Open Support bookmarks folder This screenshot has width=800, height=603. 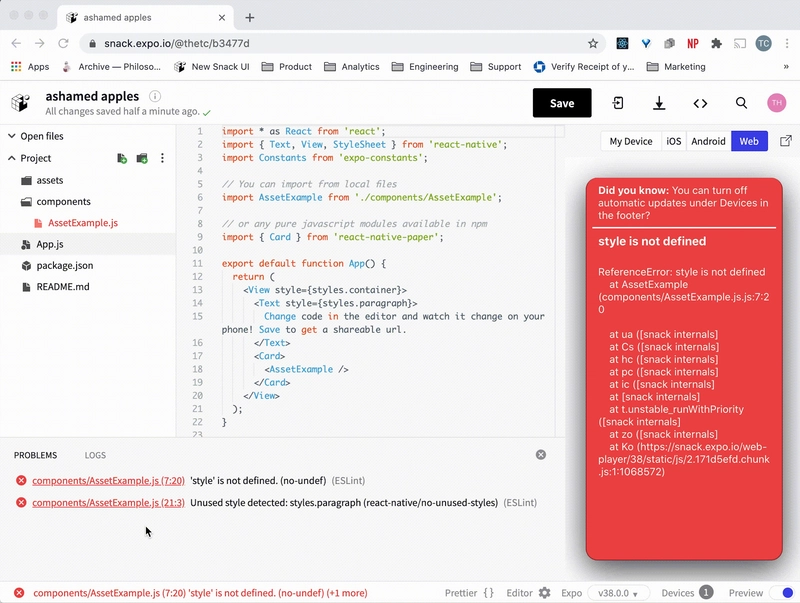(x=496, y=67)
